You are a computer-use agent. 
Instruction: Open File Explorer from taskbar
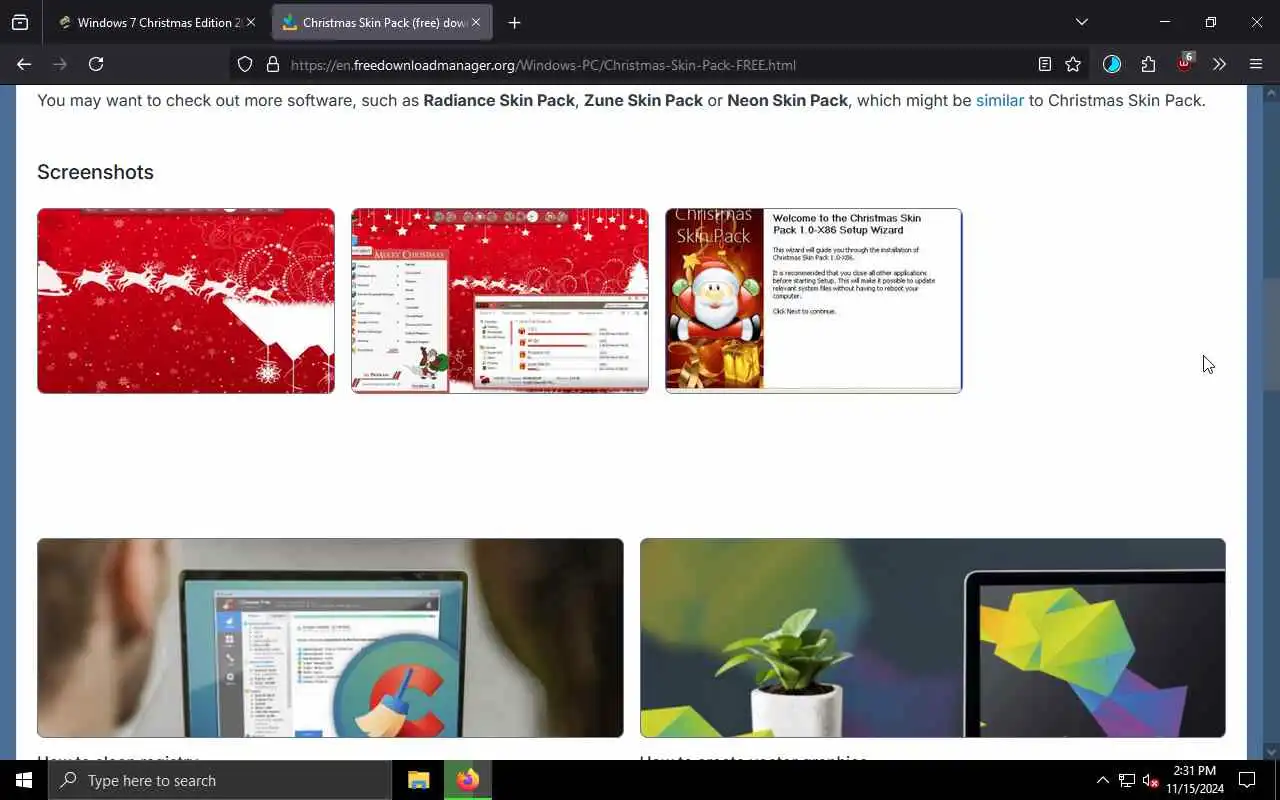(x=418, y=780)
